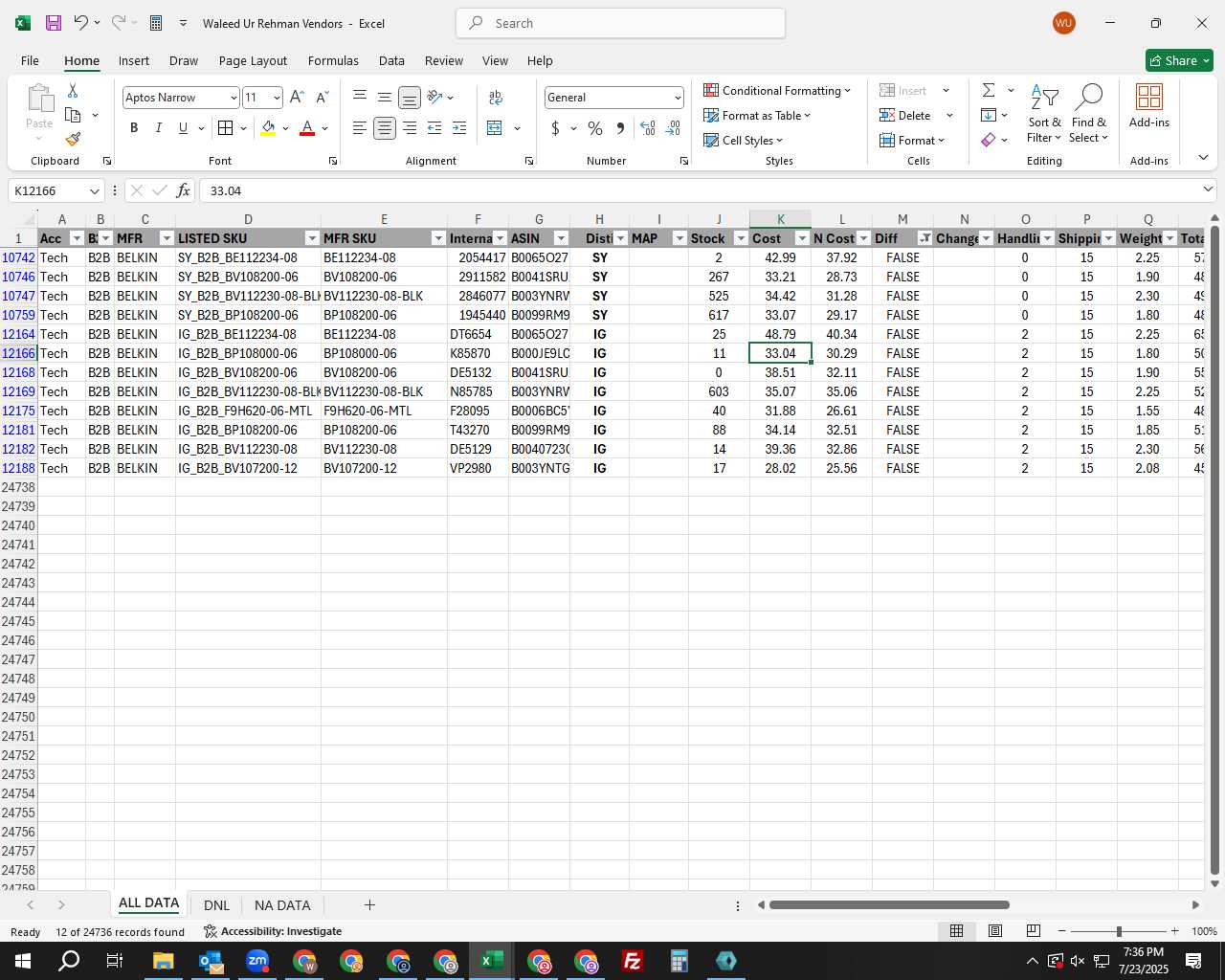Increase font size with the large A

297,98
